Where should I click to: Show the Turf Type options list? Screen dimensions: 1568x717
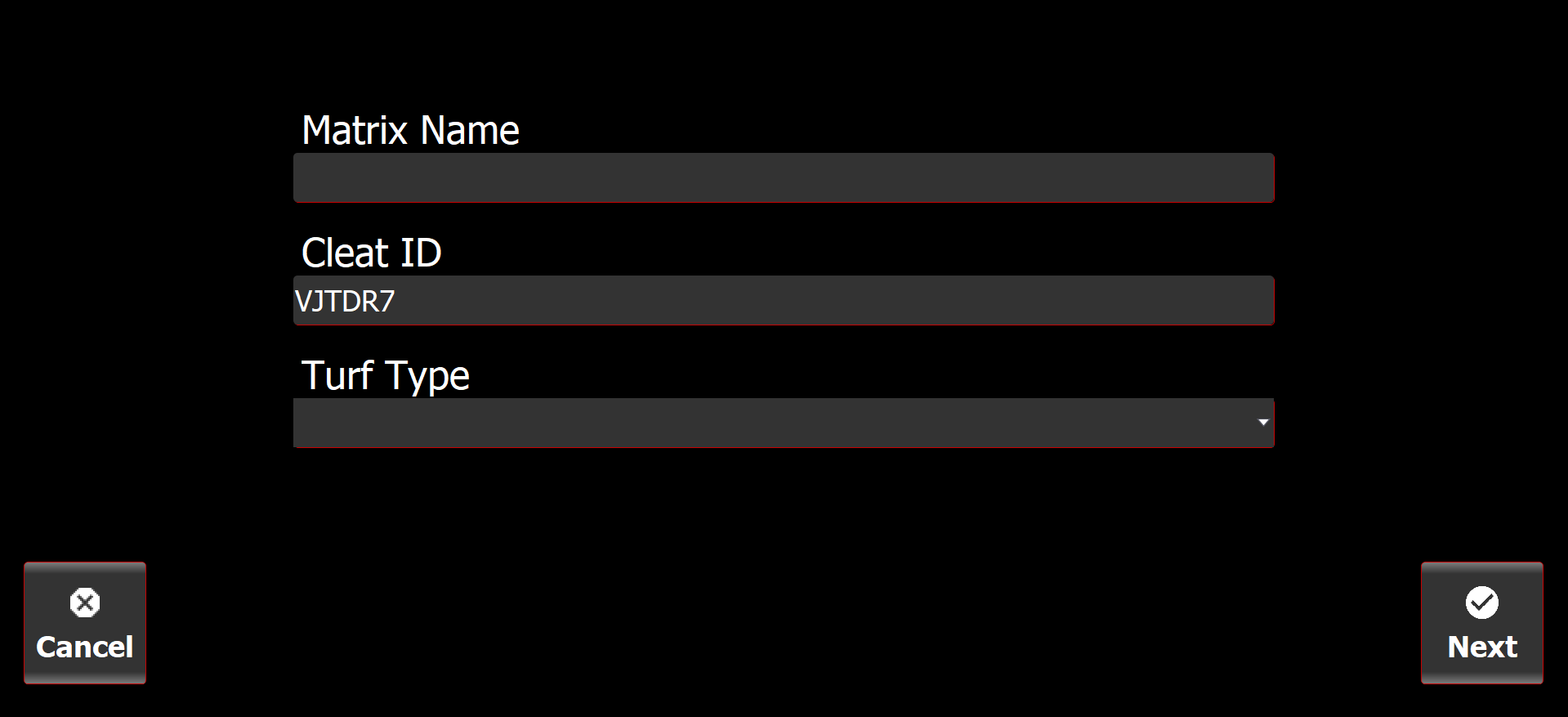pos(1262,423)
